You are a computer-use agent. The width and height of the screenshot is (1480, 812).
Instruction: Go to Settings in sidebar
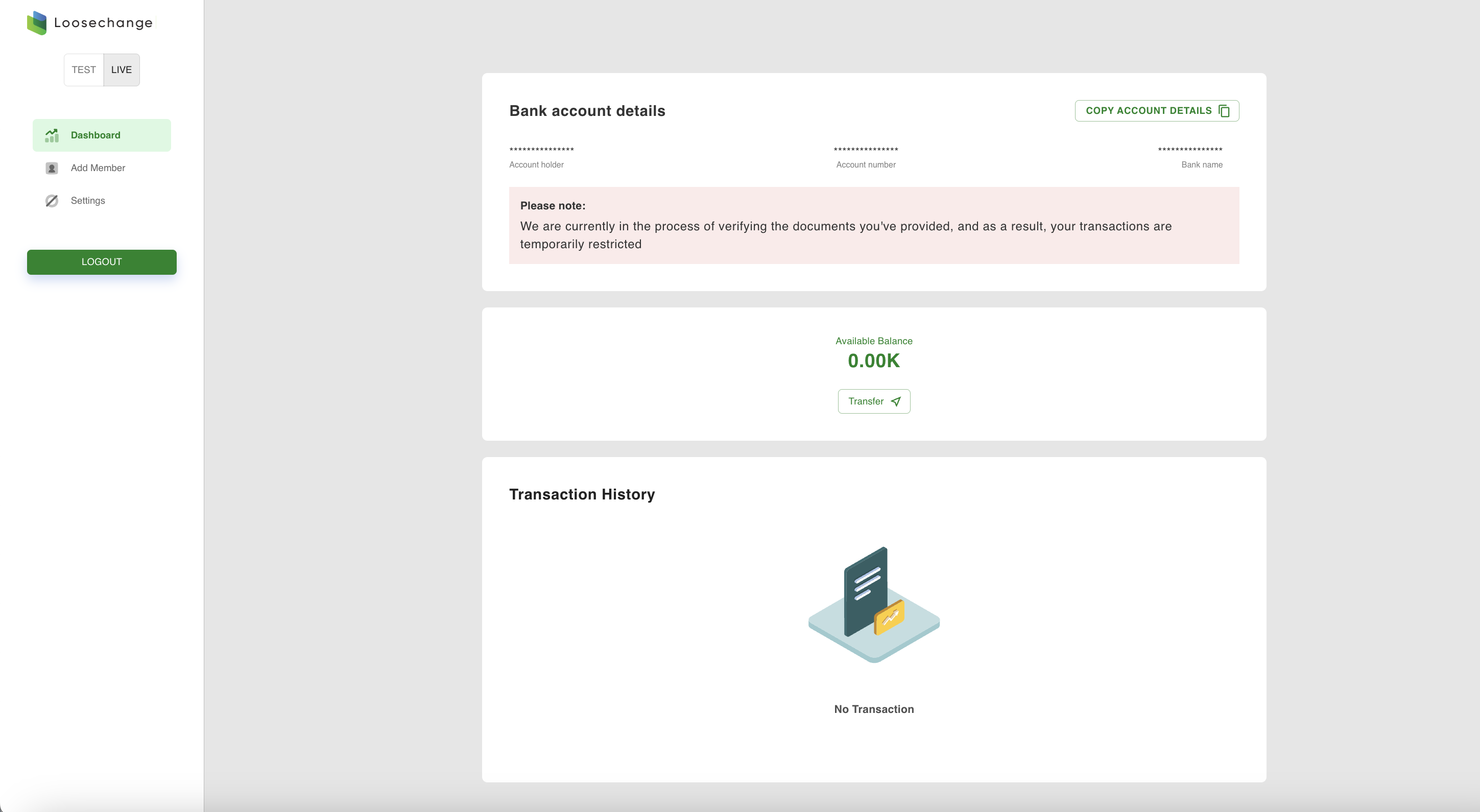tap(87, 201)
